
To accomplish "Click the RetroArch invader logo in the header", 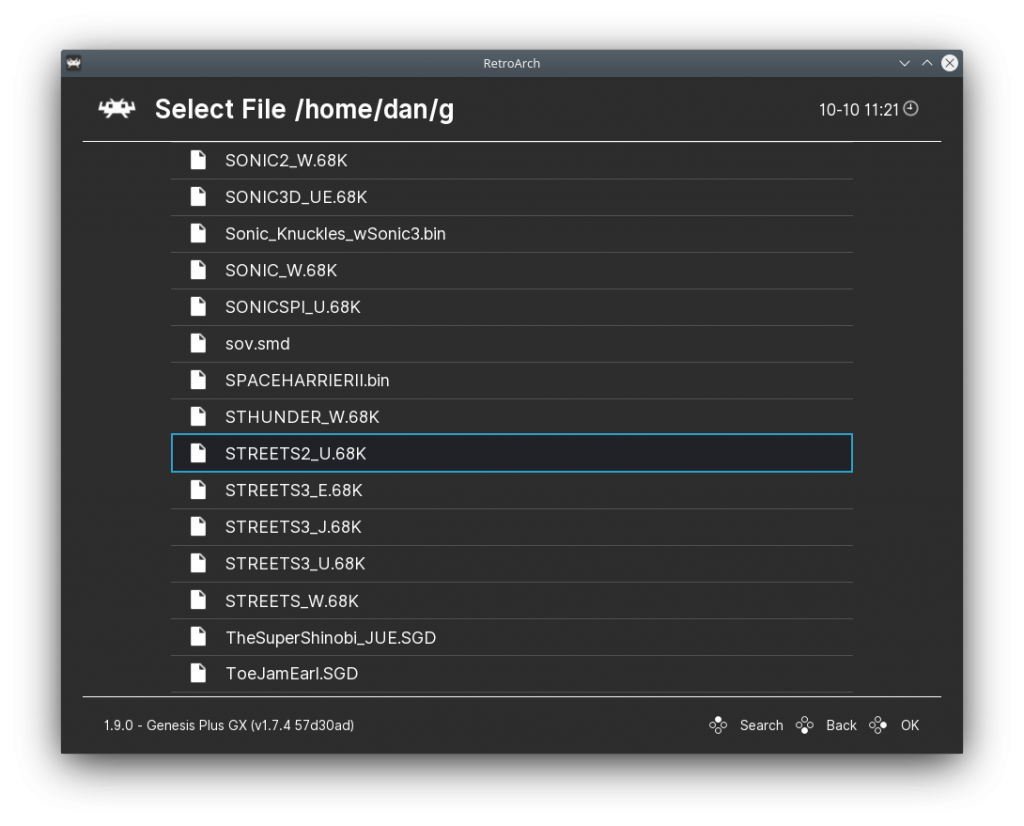I will (116, 108).
